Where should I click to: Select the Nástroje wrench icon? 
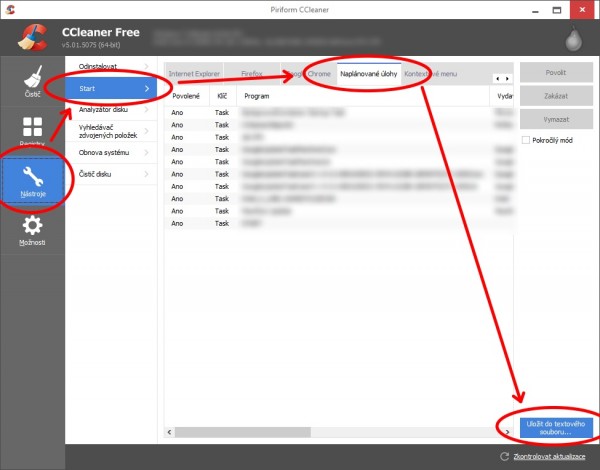(x=32, y=181)
